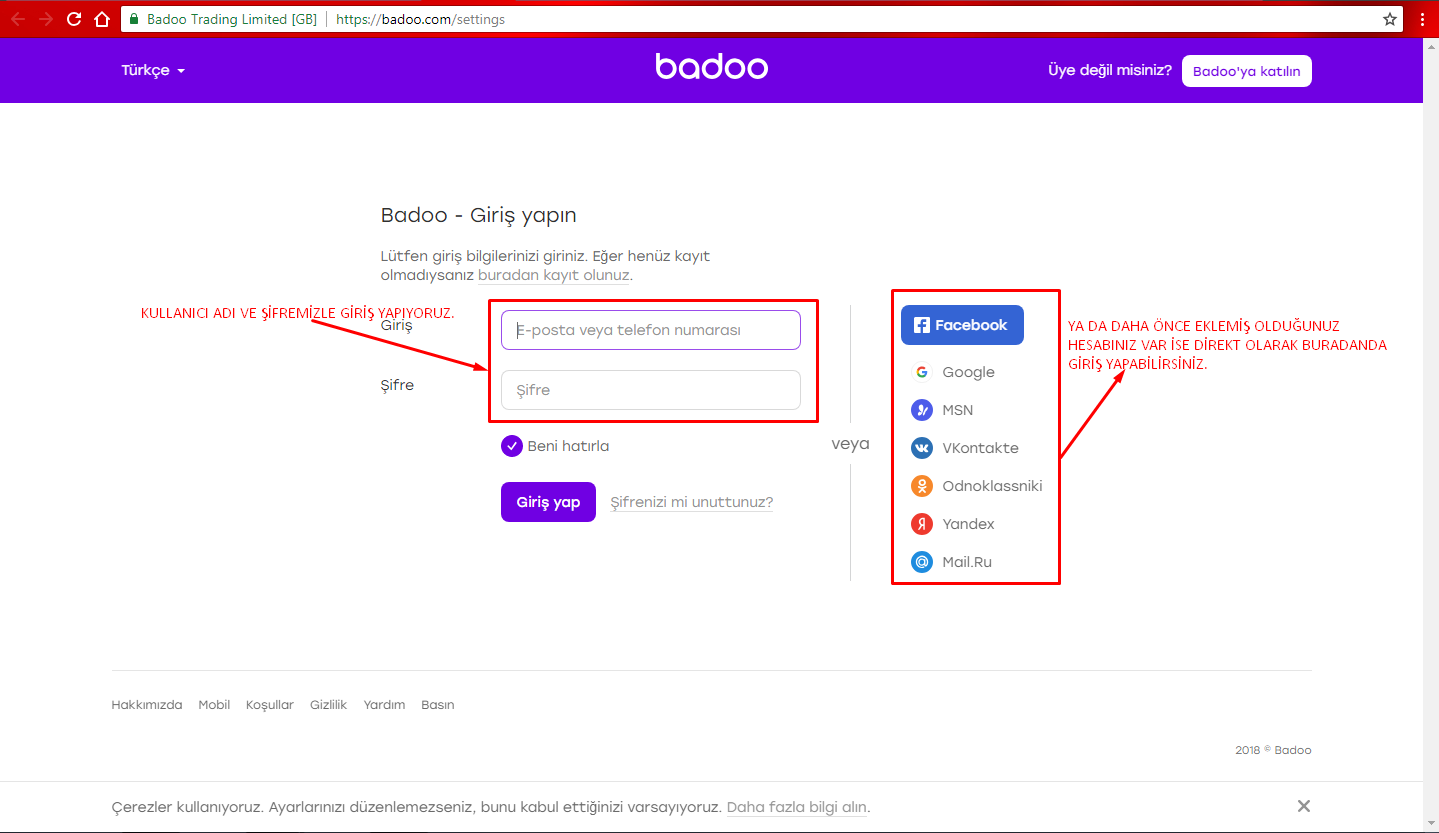
Task: Open the Hakkımızda footer link
Action: coord(147,705)
